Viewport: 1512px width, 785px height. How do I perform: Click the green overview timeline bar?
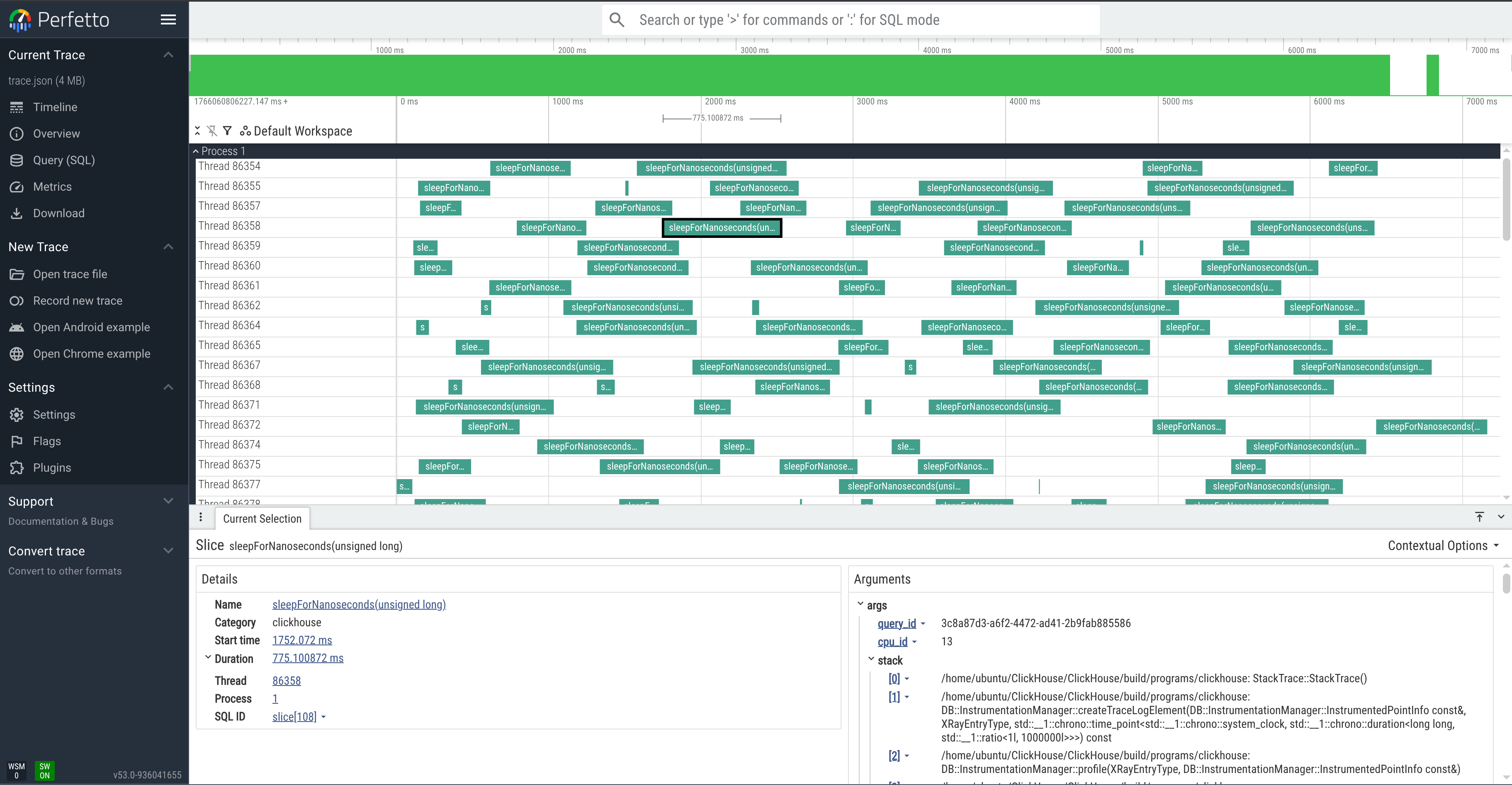tap(789, 75)
